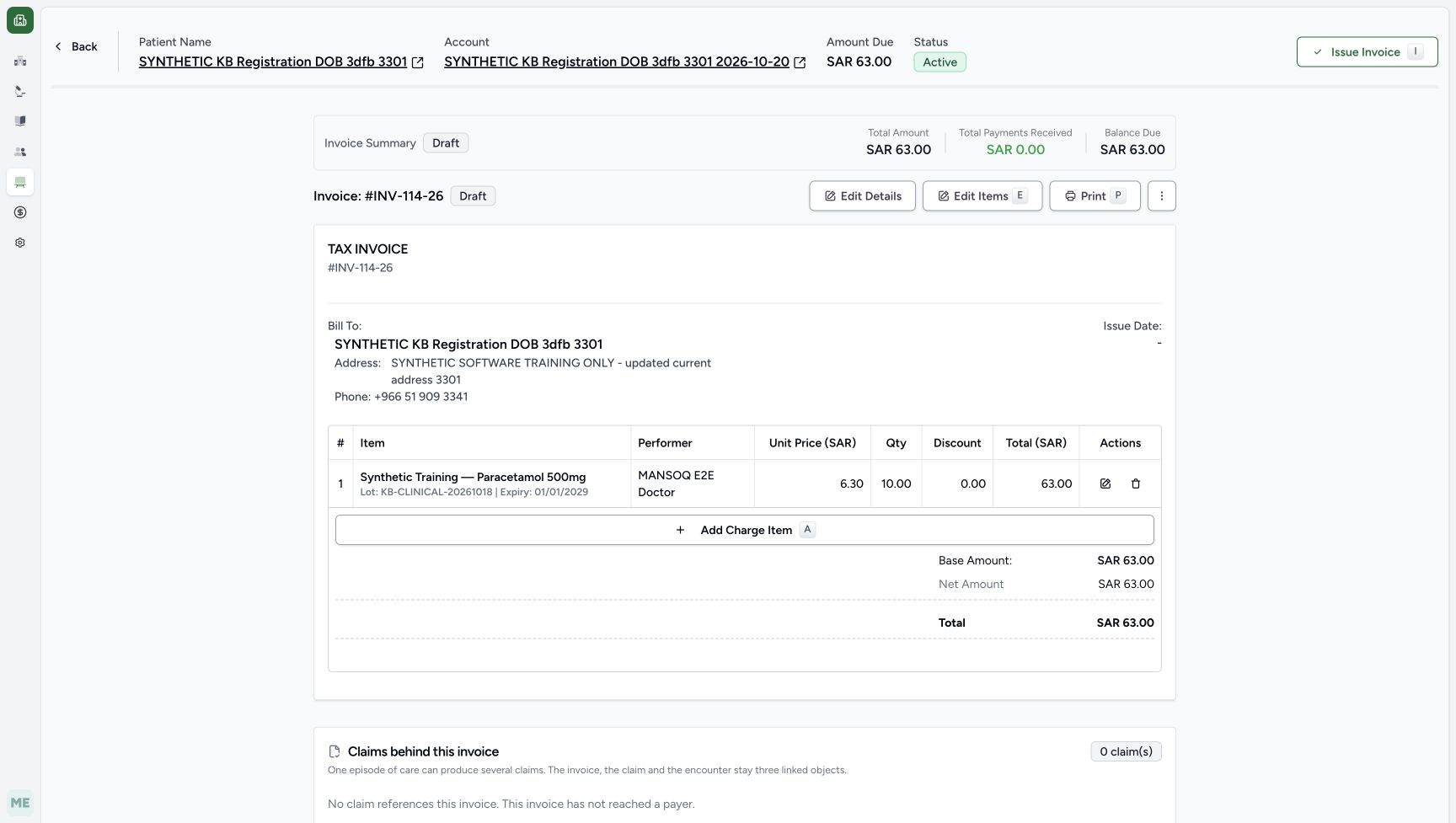
Task: Click the Issue Invoice button
Action: [x=1367, y=52]
